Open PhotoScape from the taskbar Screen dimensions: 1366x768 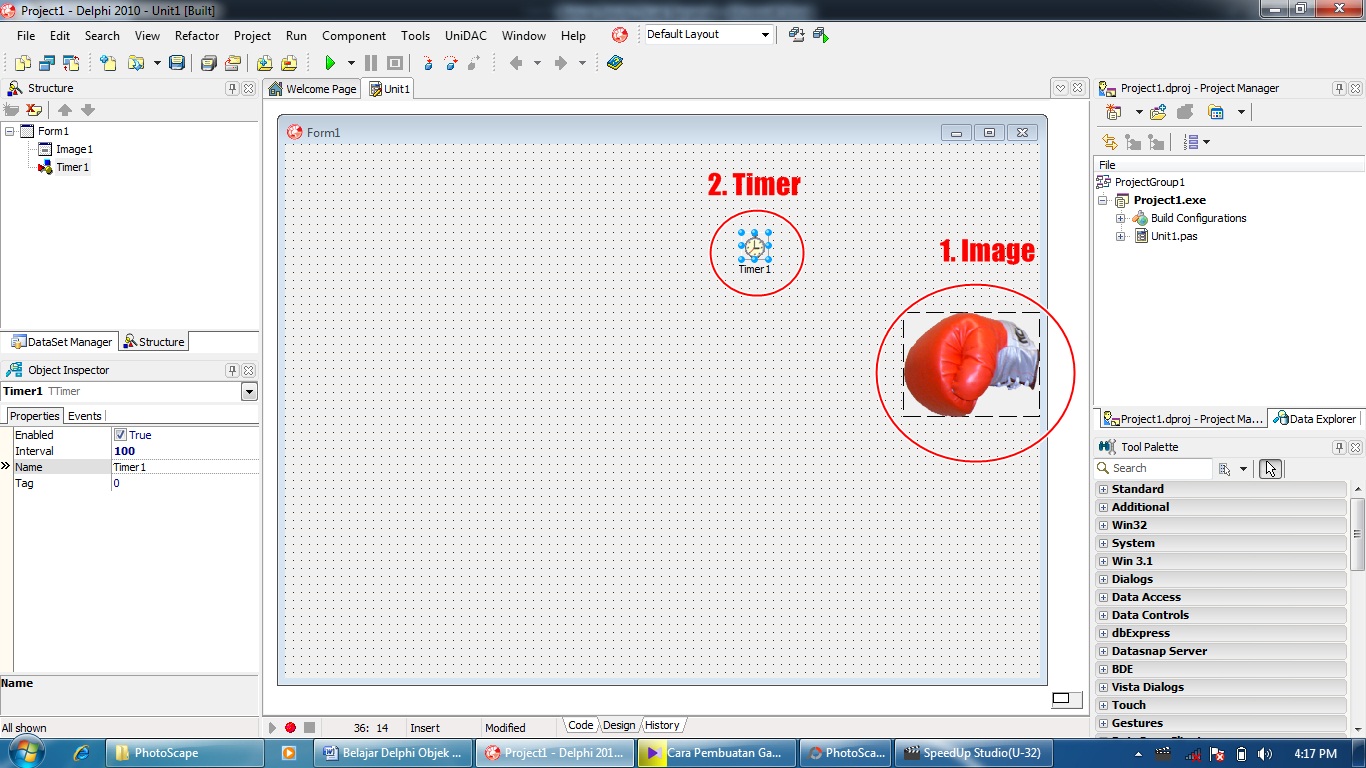point(184,753)
